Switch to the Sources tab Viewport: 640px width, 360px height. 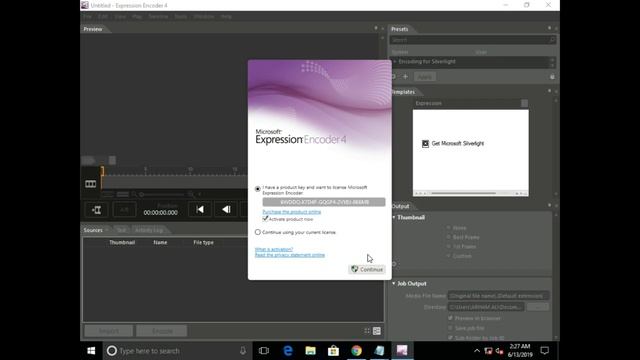(x=93, y=230)
